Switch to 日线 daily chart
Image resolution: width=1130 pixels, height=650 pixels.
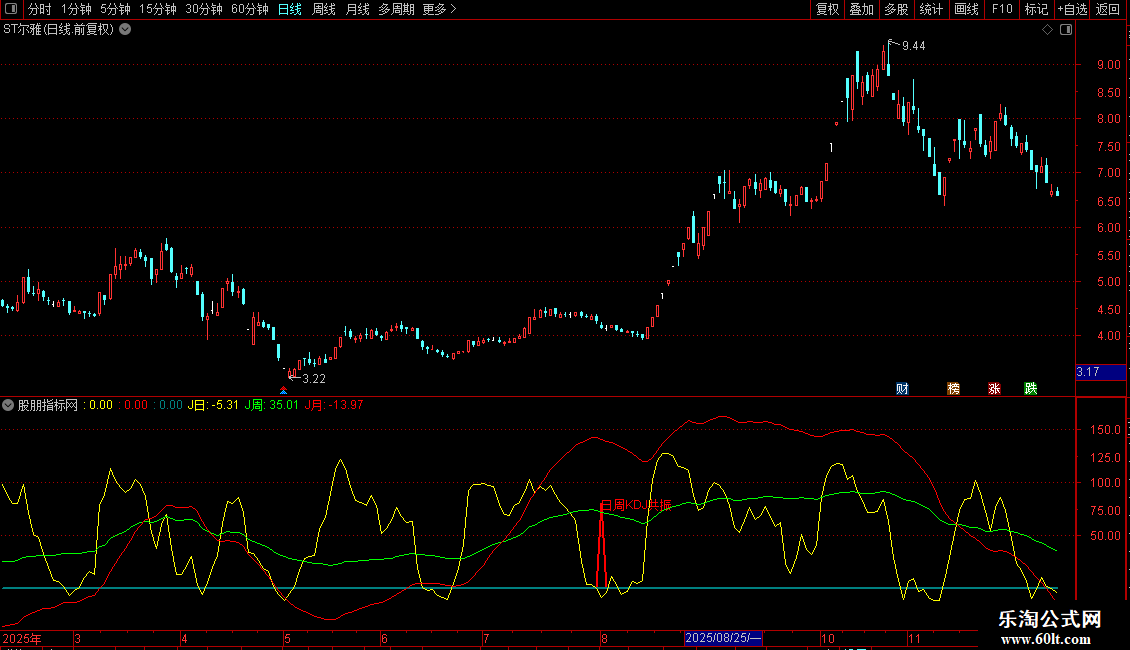point(290,9)
